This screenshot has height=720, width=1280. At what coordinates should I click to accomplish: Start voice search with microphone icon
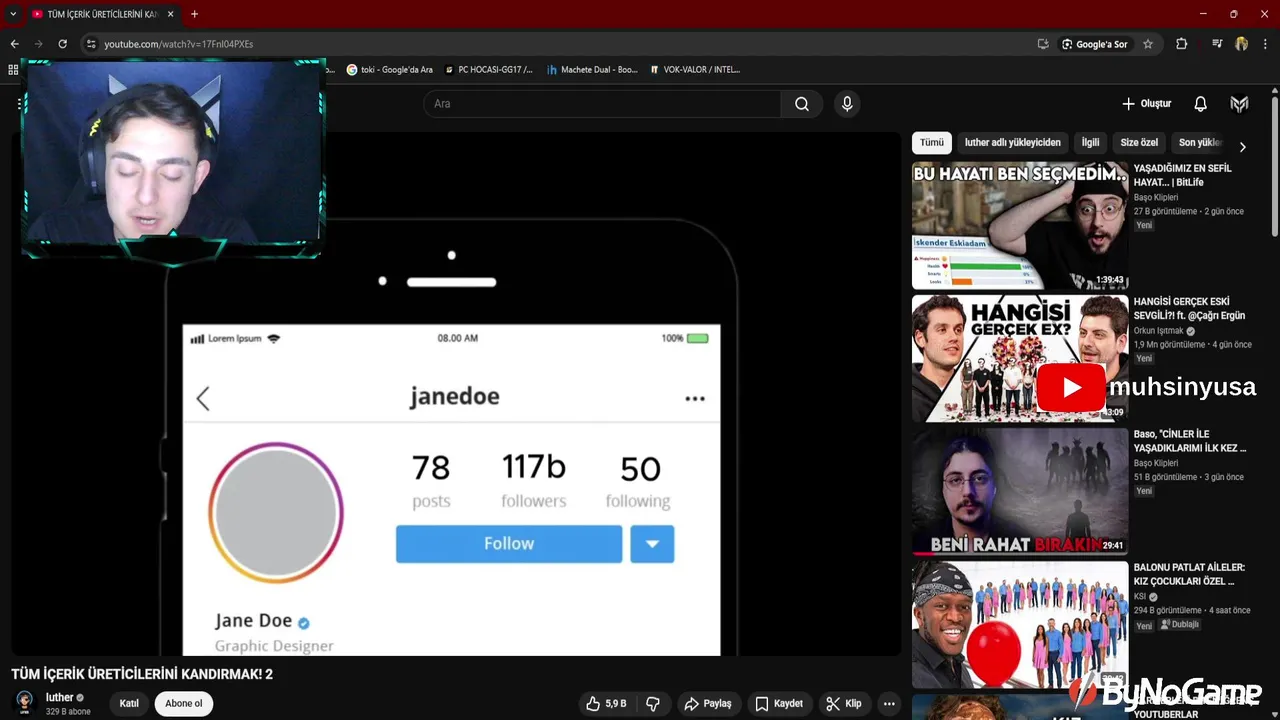pyautogui.click(x=847, y=104)
